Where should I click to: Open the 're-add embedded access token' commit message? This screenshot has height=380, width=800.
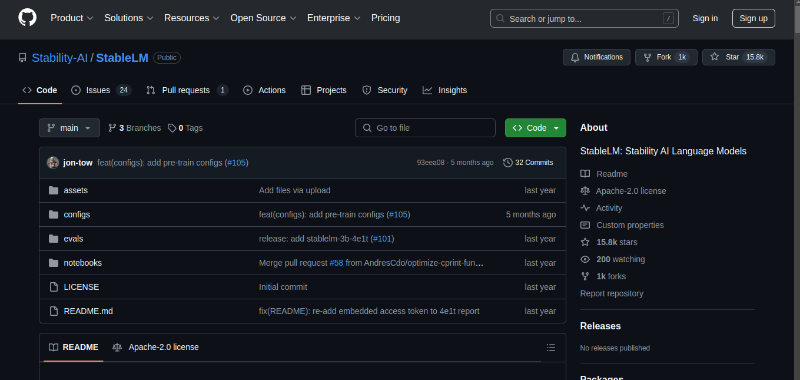(x=369, y=311)
